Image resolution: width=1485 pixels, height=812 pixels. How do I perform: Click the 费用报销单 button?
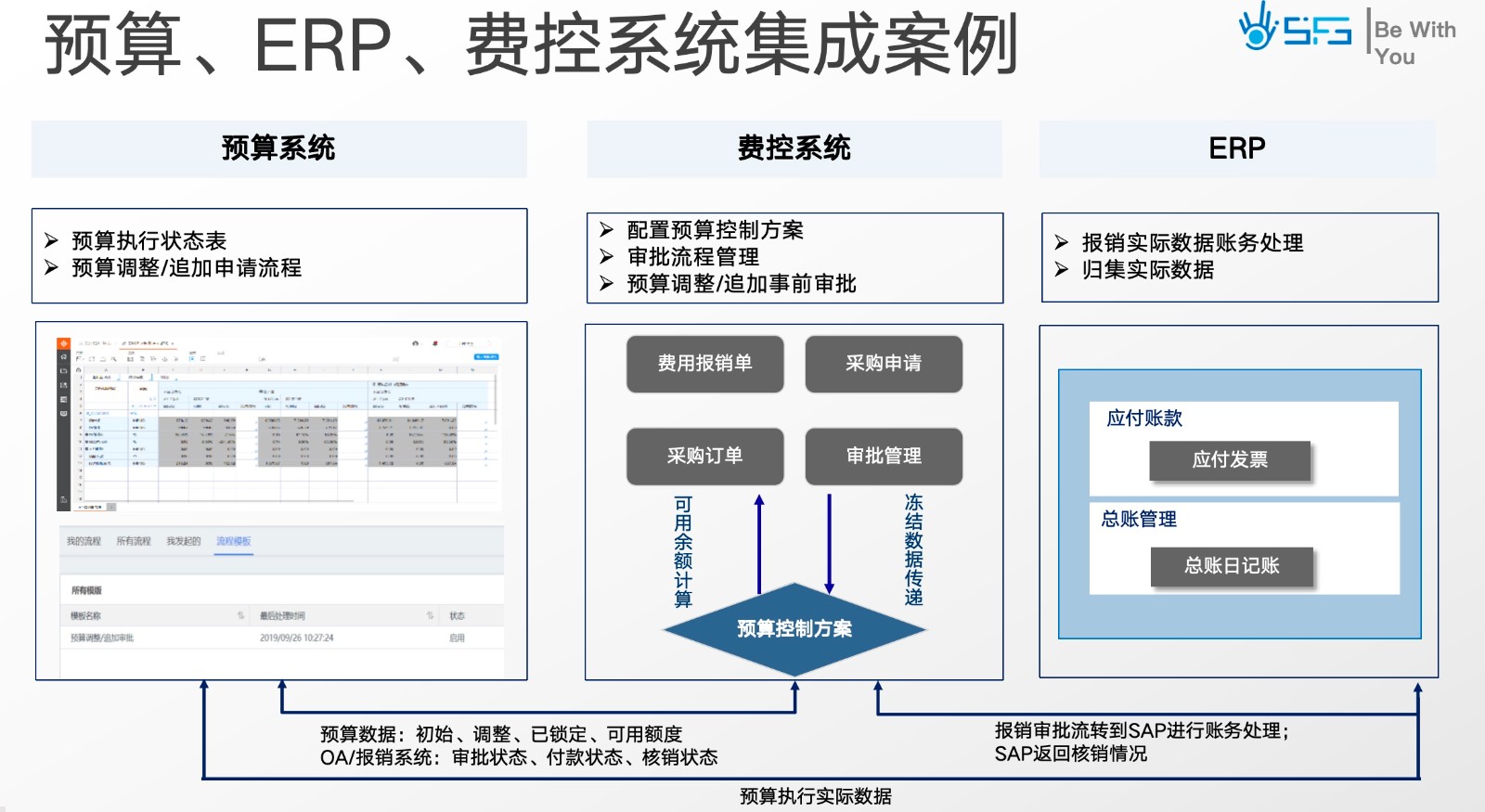click(x=704, y=364)
